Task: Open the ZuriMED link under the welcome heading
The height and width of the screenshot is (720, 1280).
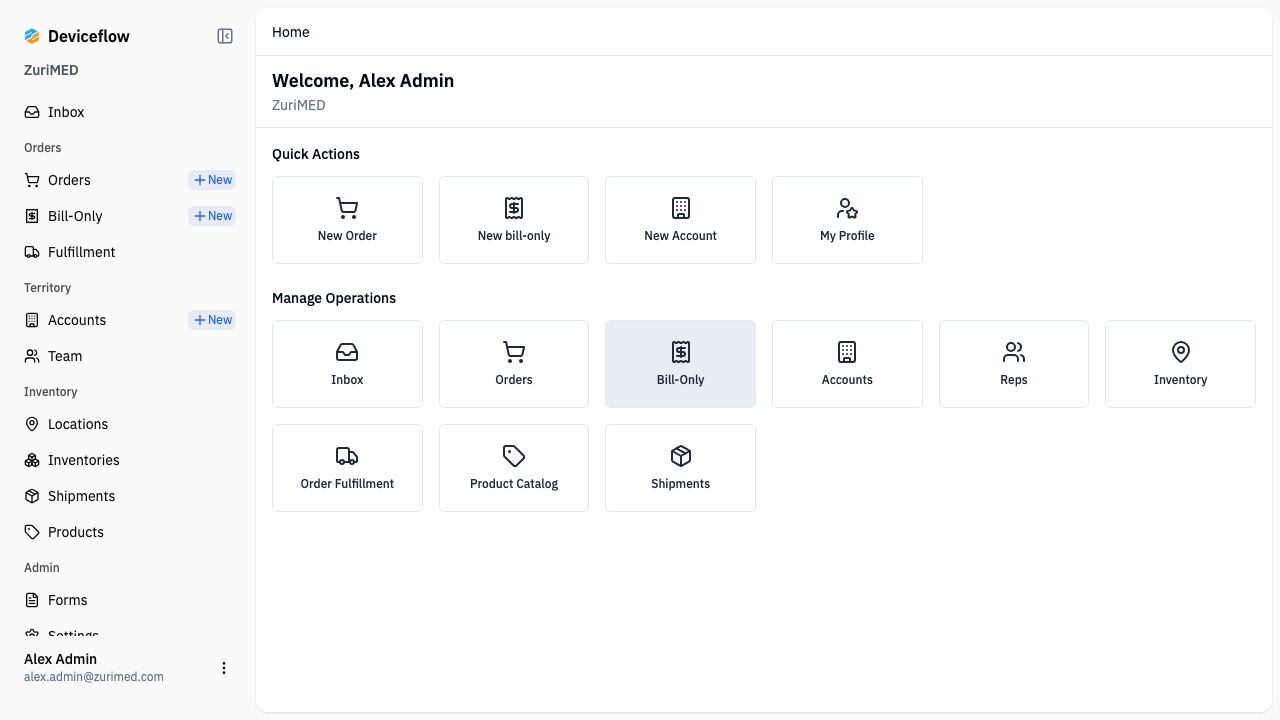Action: coord(298,104)
